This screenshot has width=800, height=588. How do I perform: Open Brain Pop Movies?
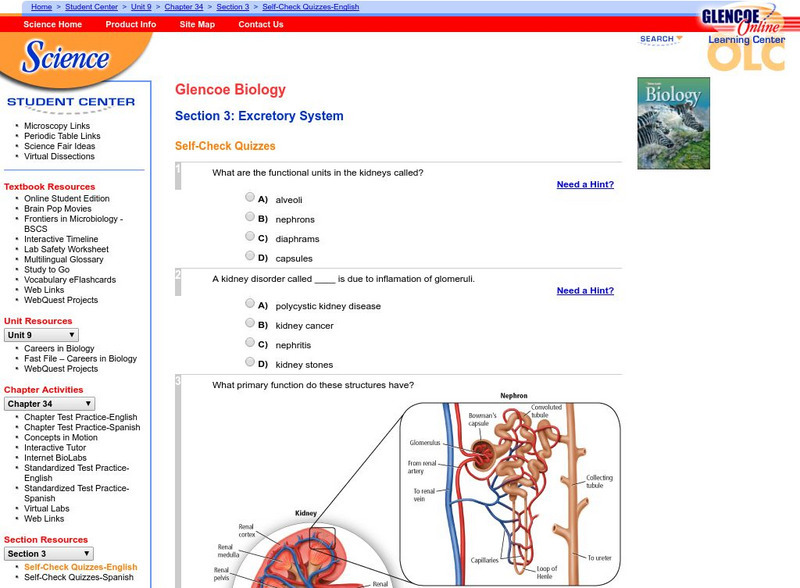58,208
